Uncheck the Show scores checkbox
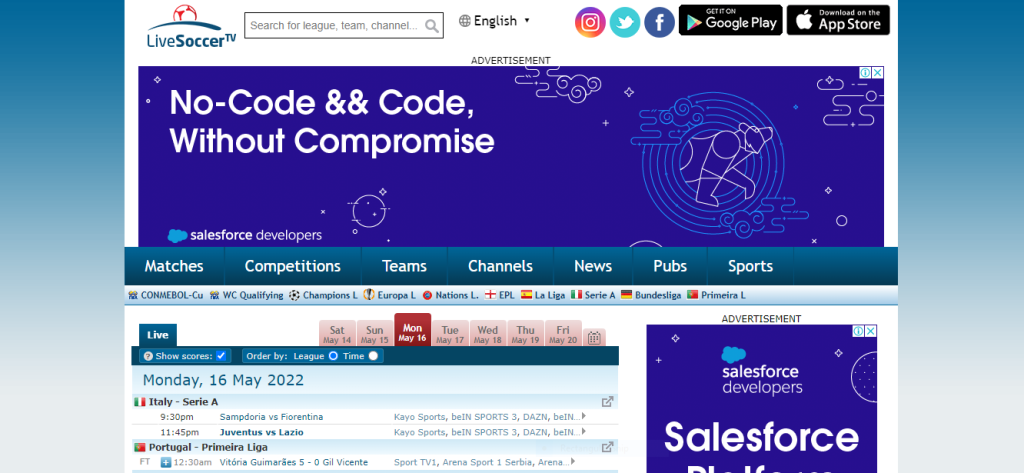1024x473 pixels. point(221,355)
